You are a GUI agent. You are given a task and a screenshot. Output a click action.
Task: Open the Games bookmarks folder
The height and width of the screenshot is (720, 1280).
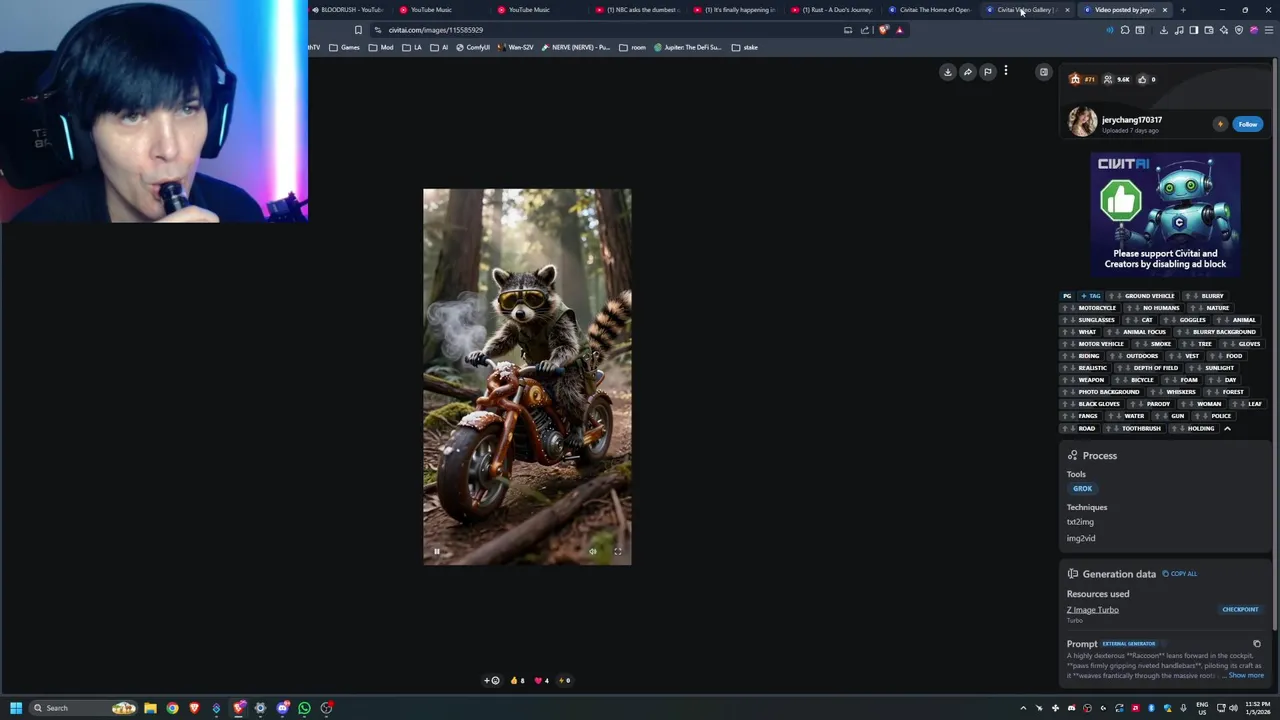point(344,47)
